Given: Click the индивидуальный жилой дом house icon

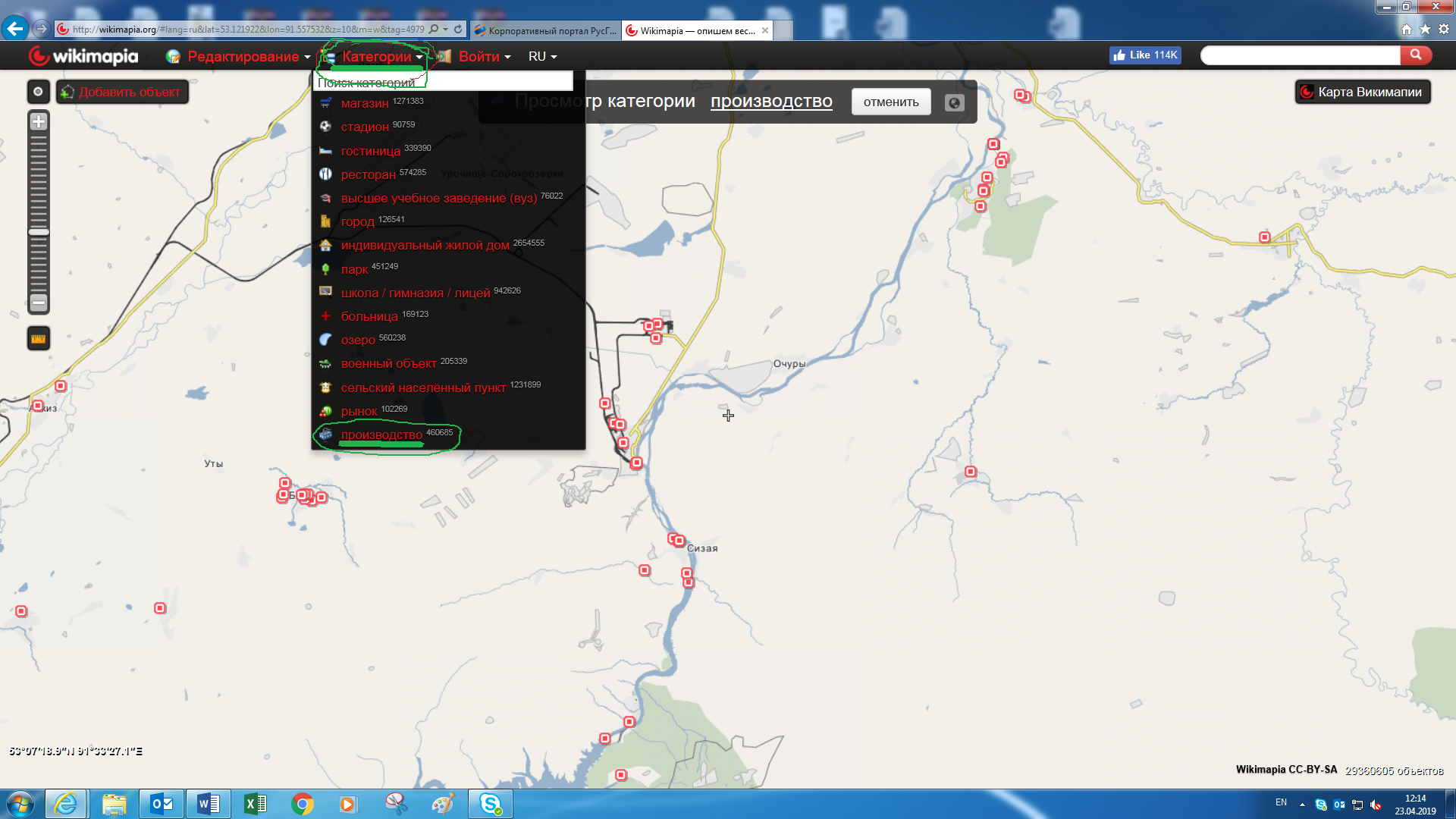Looking at the screenshot, I should pyautogui.click(x=325, y=245).
